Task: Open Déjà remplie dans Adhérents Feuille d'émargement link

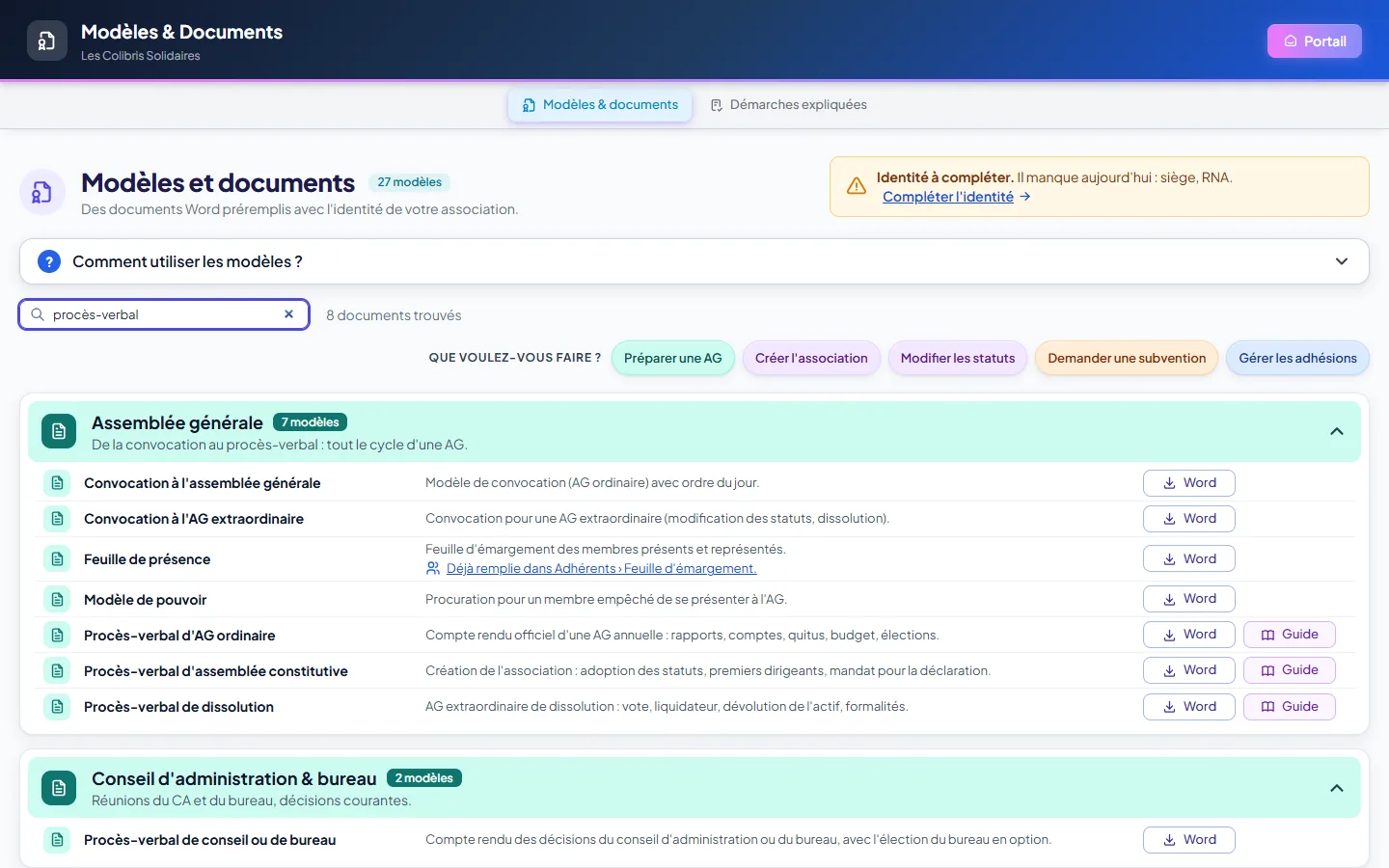Action: (601, 569)
